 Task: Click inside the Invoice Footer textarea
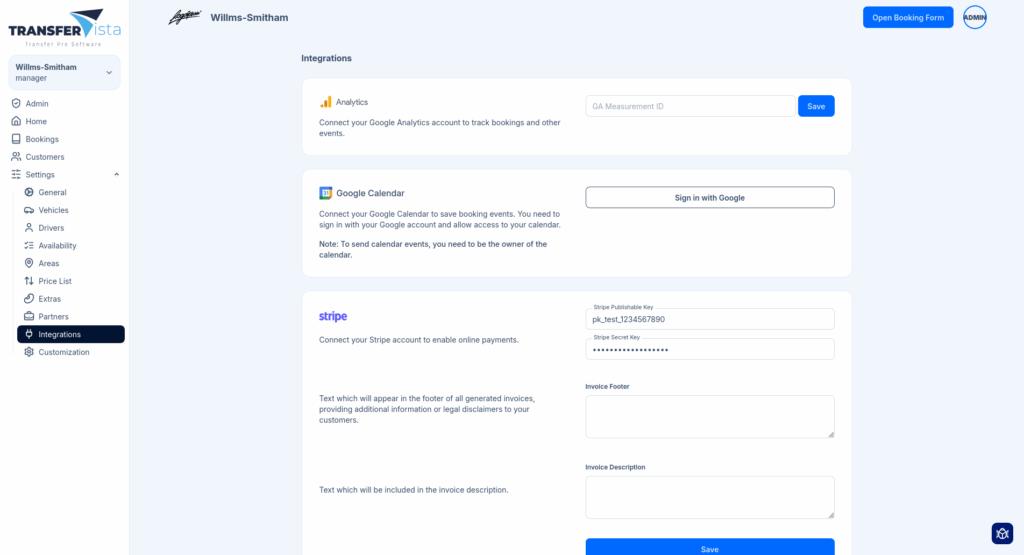coord(709,416)
